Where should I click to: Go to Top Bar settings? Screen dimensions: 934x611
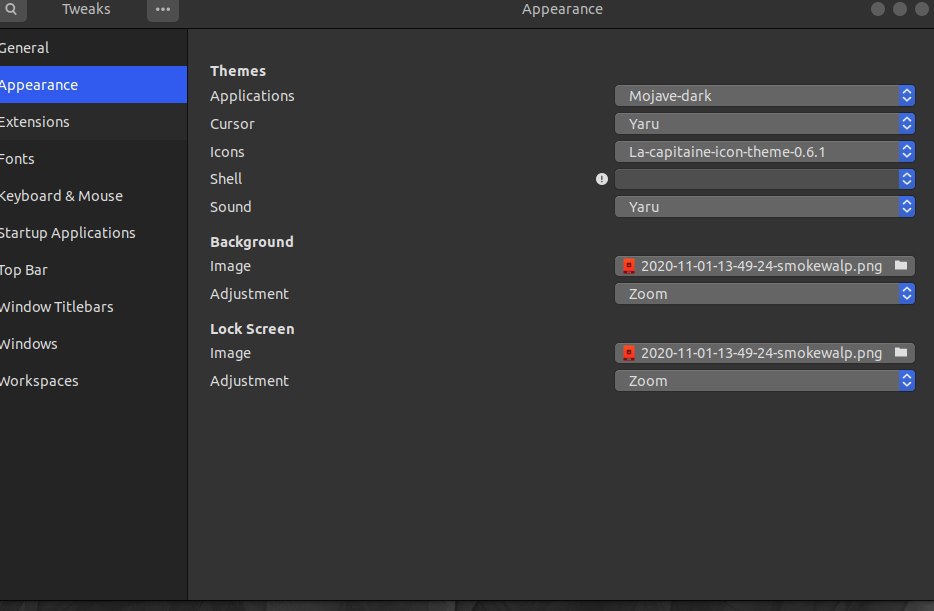94,270
